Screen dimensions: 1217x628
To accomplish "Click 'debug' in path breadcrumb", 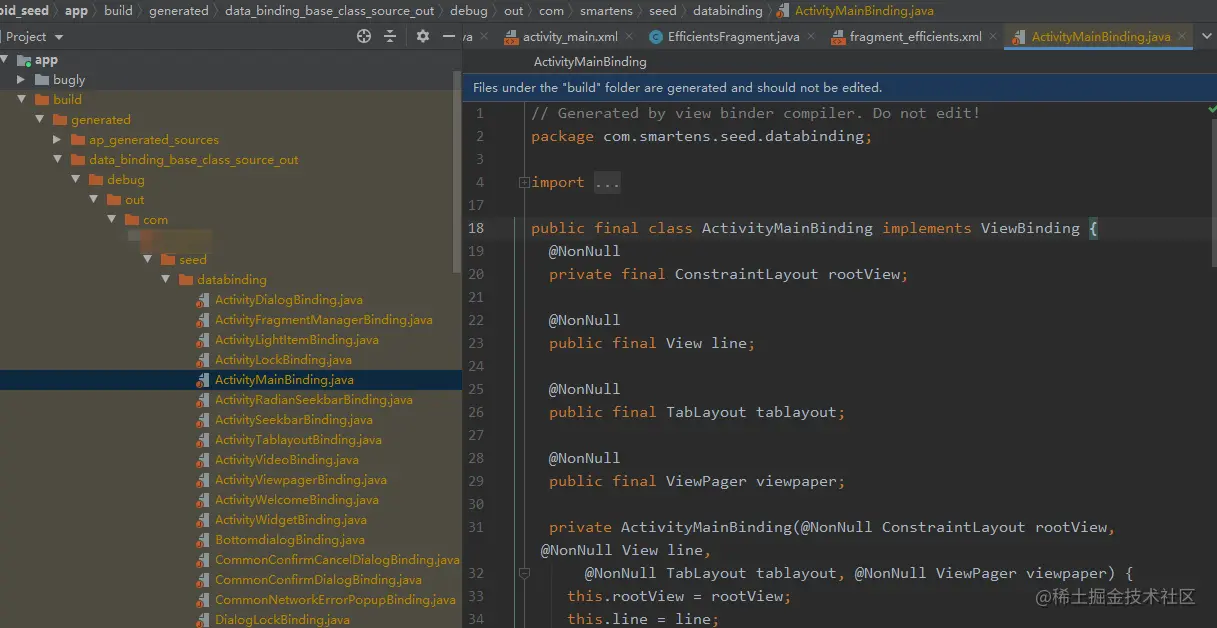I will click(469, 11).
